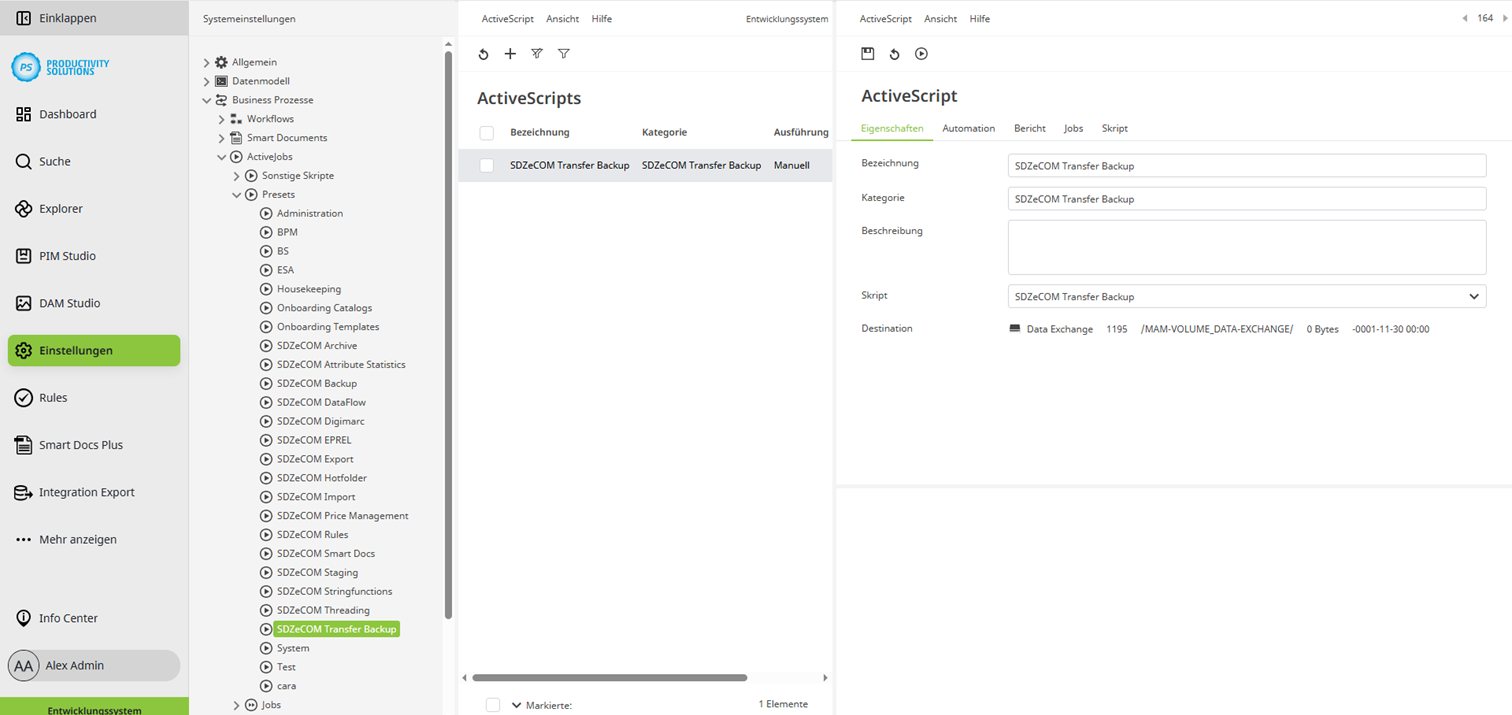Screen dimensions: 1512x715
Task: Open the filter icon in the ActiveScripts toolbar
Action: coord(564,53)
